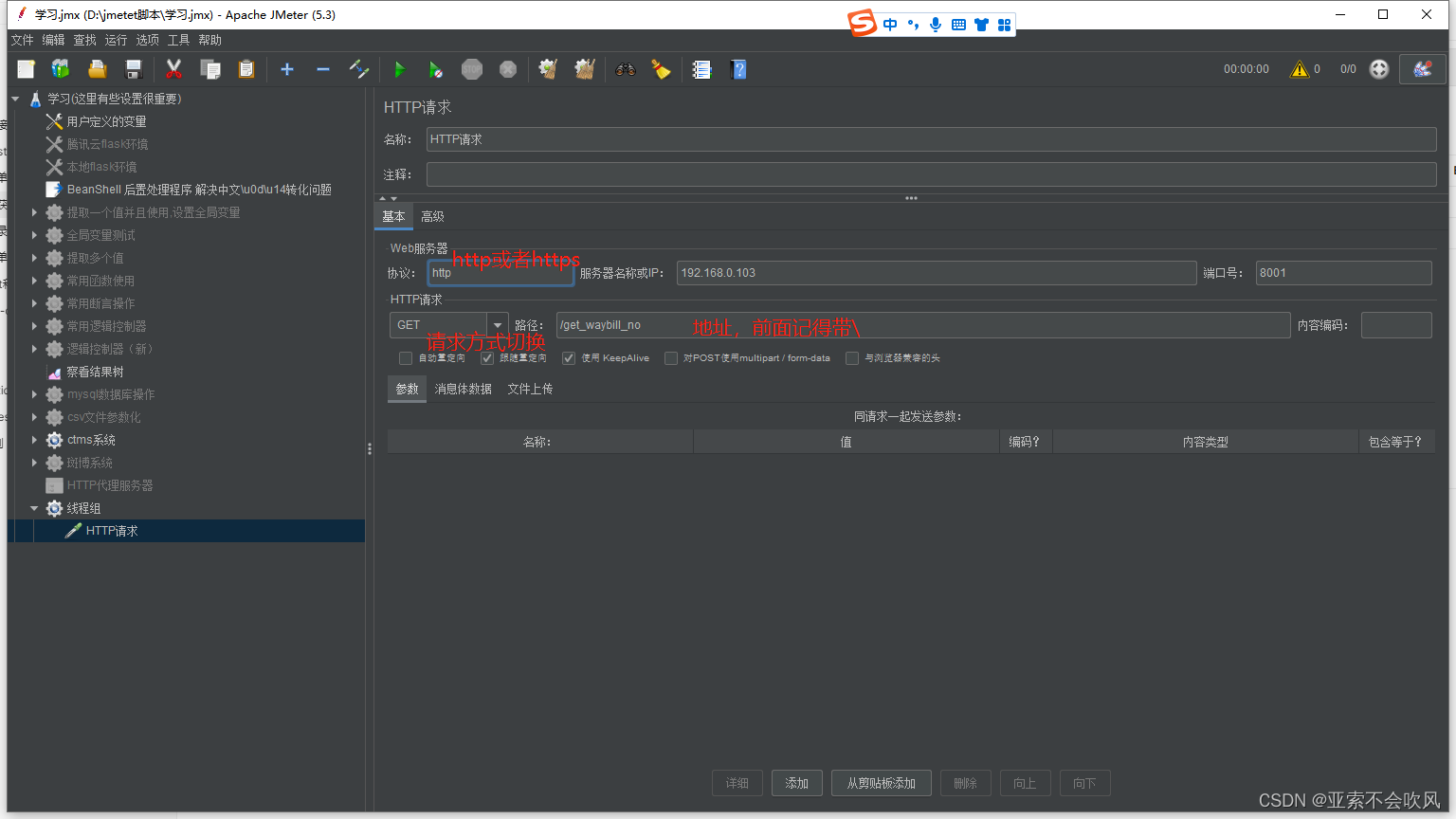Collapse the 线程组 node arrow

pyautogui.click(x=34, y=508)
